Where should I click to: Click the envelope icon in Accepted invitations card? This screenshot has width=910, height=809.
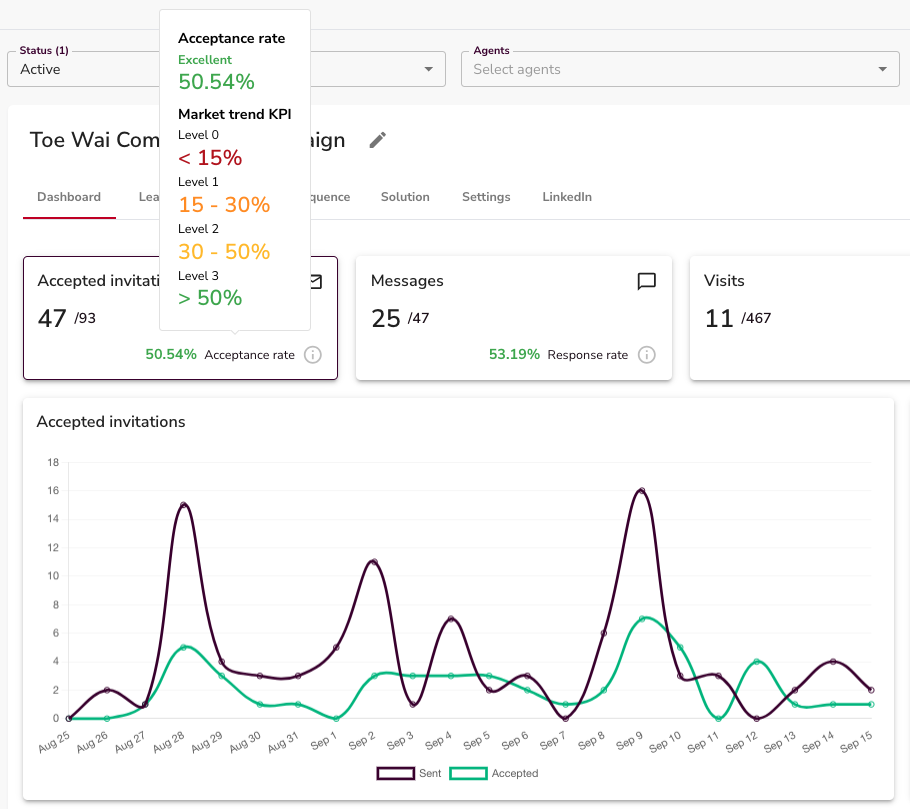pyautogui.click(x=315, y=282)
